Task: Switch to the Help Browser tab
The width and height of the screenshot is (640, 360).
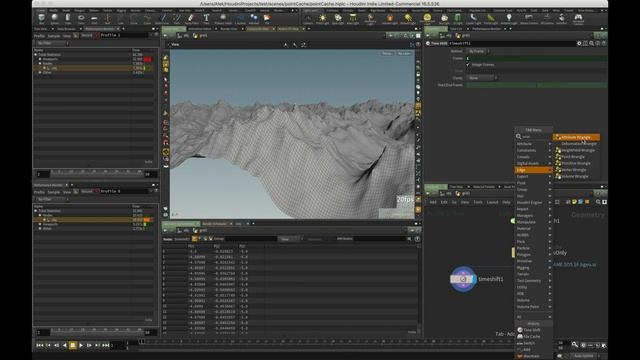Action: point(66,29)
